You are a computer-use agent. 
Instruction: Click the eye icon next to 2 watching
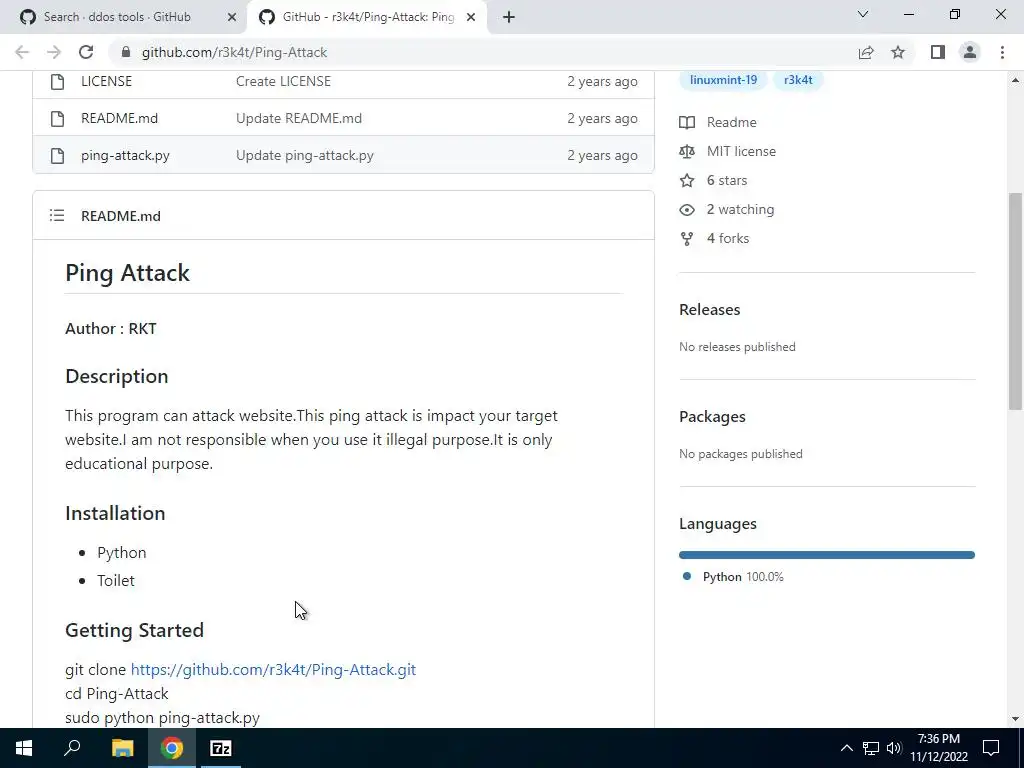click(687, 210)
